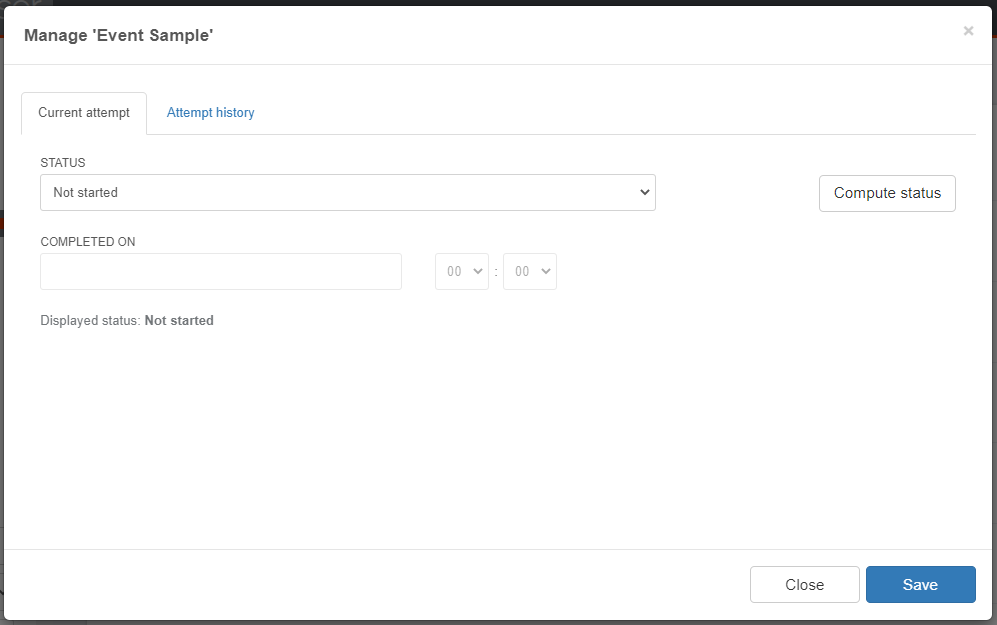This screenshot has width=997, height=625.
Task: Switch to the Current attempt tab
Action: pyautogui.click(x=84, y=113)
